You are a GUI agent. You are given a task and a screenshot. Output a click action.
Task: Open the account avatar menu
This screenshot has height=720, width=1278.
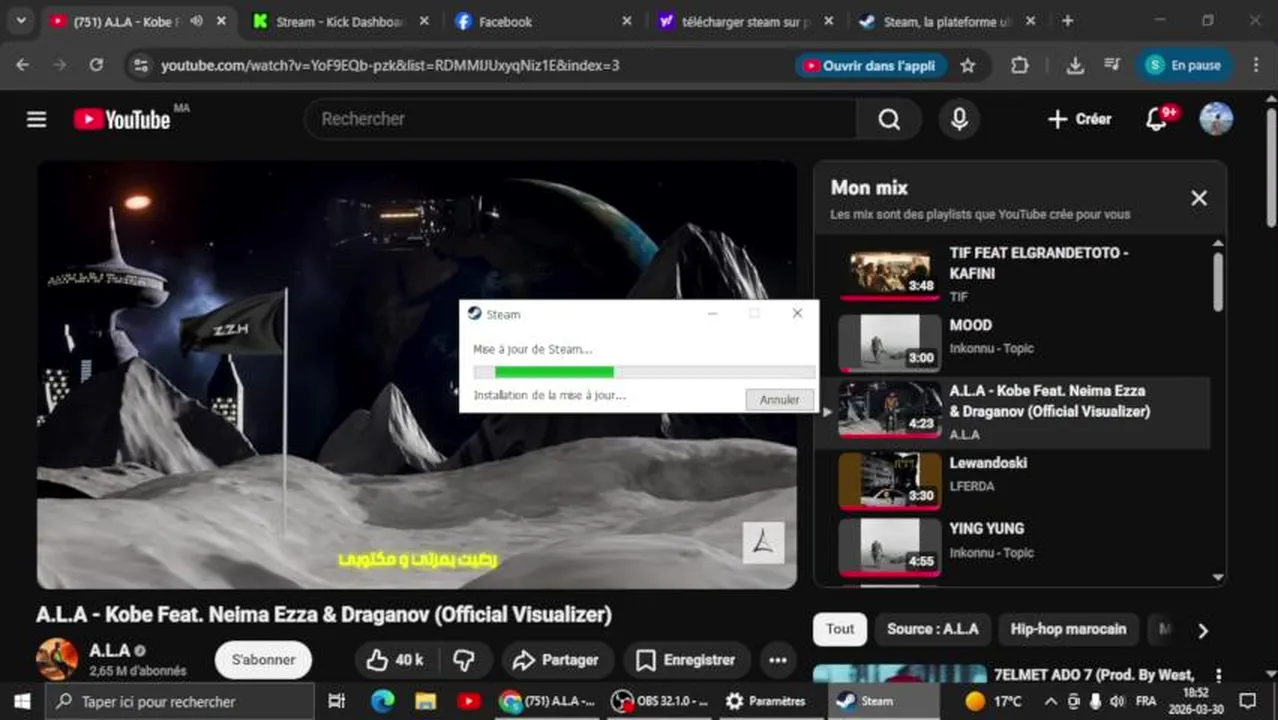pos(1216,118)
